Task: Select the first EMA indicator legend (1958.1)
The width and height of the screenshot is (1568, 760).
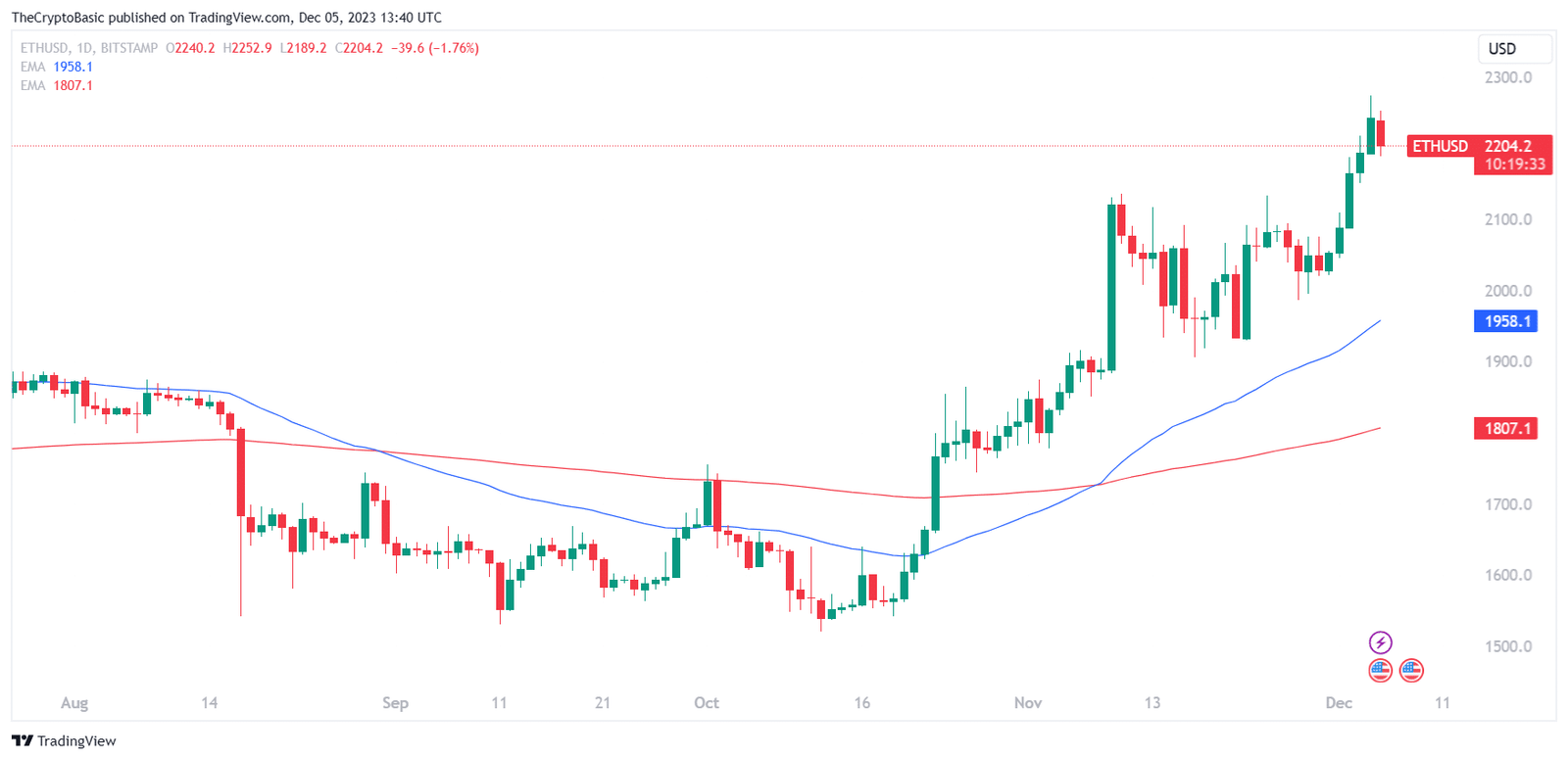Action: (x=57, y=67)
